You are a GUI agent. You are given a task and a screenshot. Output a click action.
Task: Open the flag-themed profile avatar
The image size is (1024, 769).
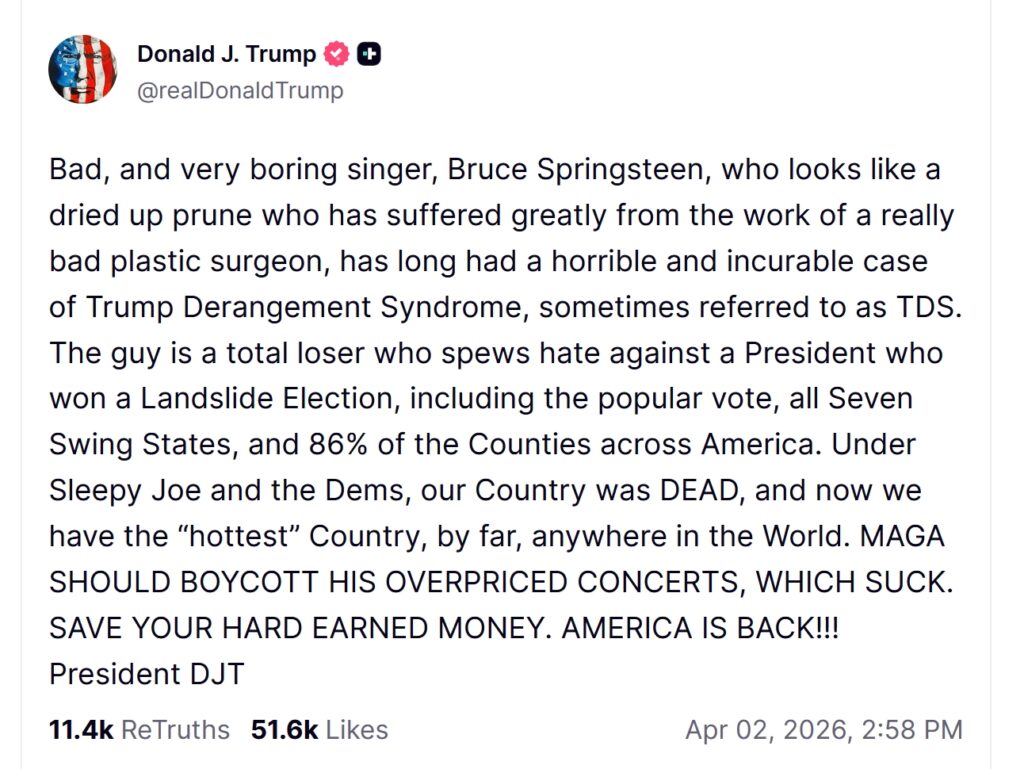click(x=83, y=70)
